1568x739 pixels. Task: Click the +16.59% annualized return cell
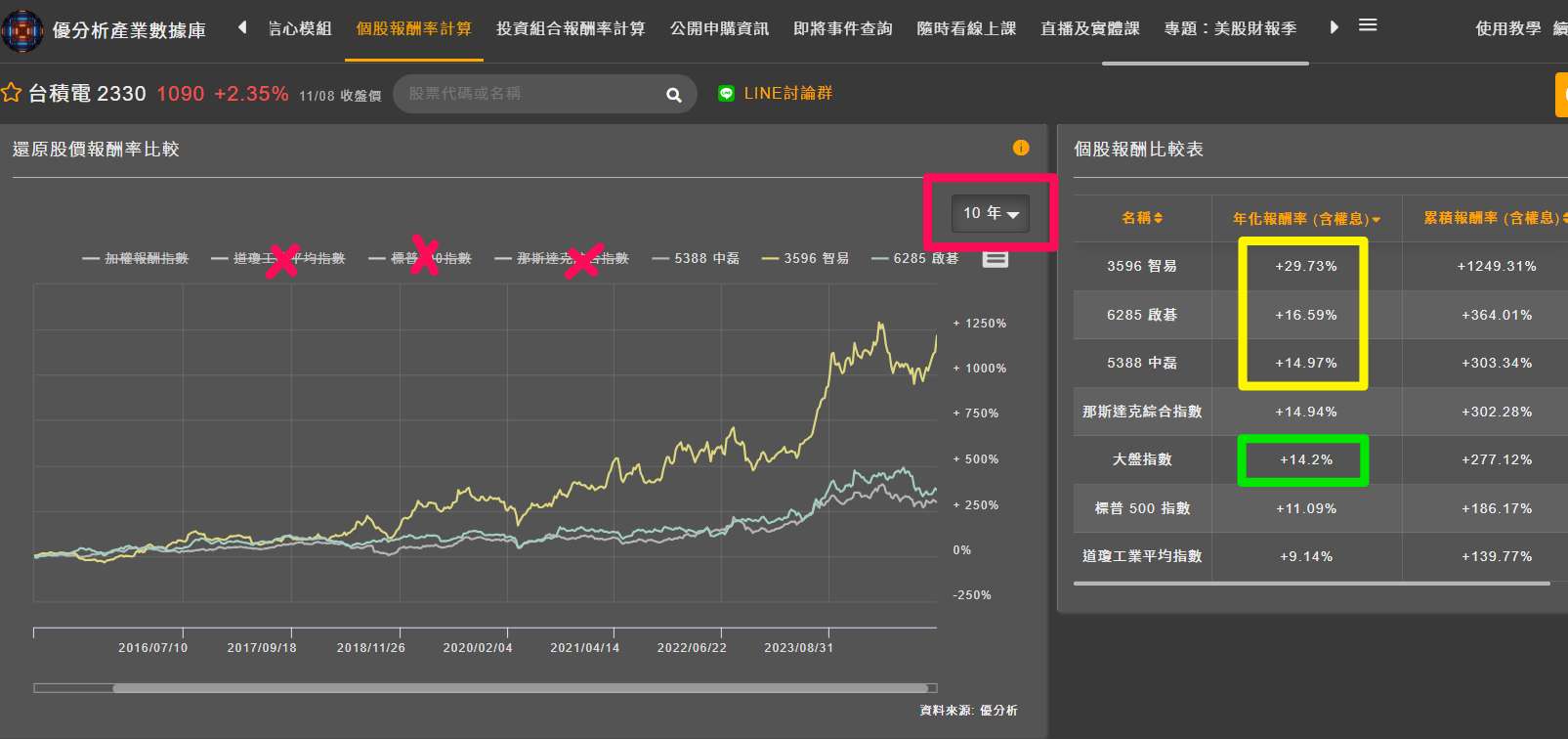click(x=1306, y=315)
